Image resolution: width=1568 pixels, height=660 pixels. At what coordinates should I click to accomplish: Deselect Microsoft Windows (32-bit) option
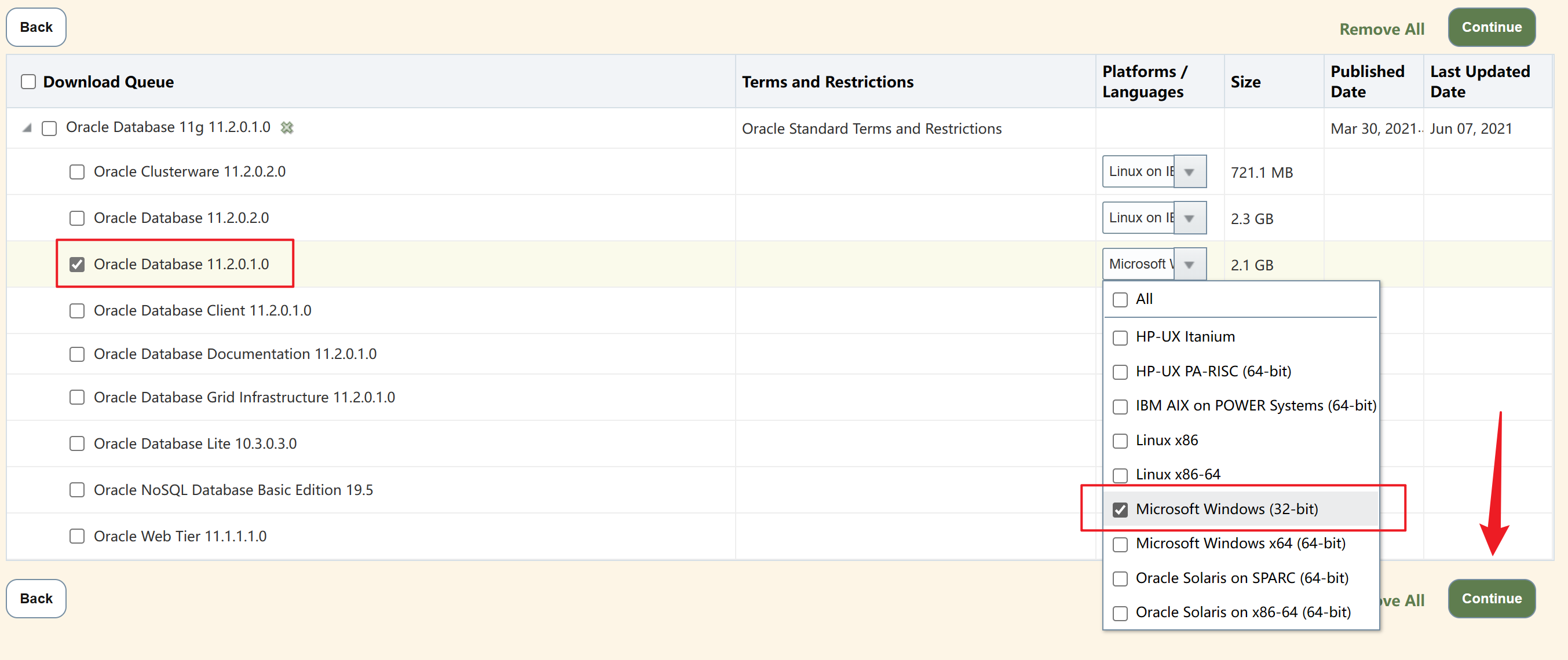(x=1120, y=509)
